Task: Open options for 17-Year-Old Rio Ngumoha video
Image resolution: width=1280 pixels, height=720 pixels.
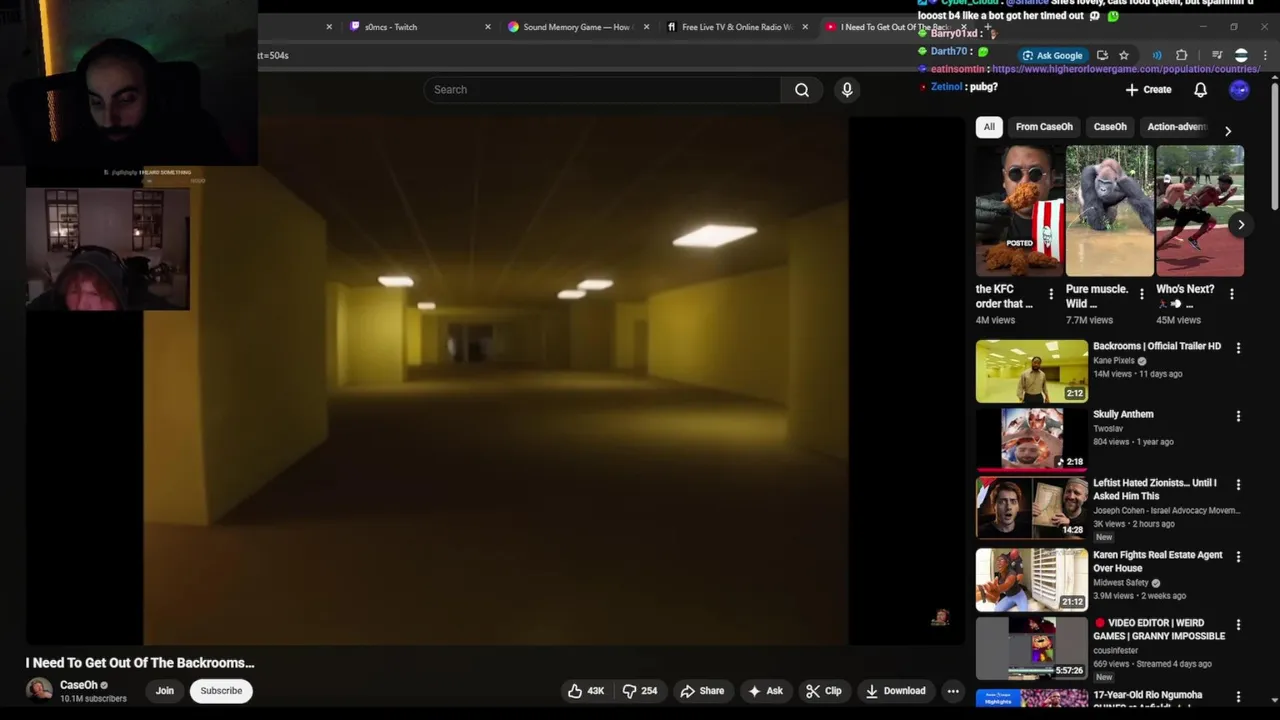Action: [x=1238, y=697]
